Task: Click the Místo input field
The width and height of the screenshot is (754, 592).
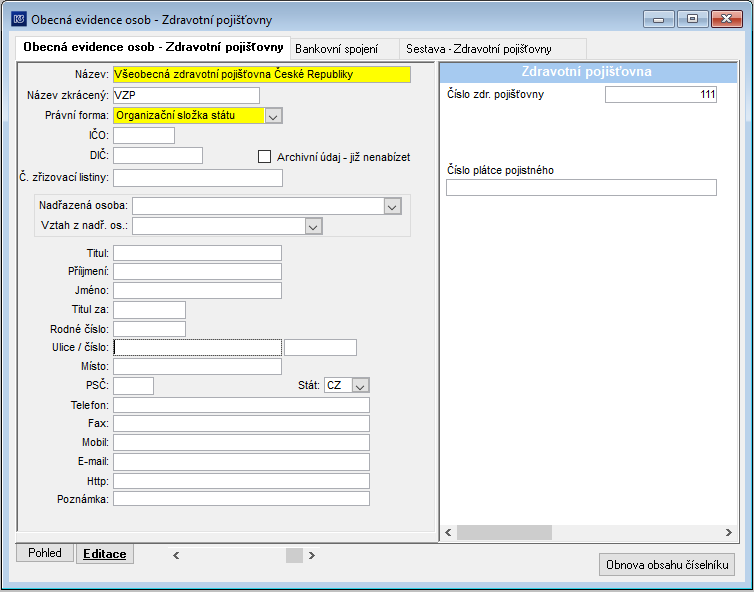Action: pyautogui.click(x=197, y=366)
